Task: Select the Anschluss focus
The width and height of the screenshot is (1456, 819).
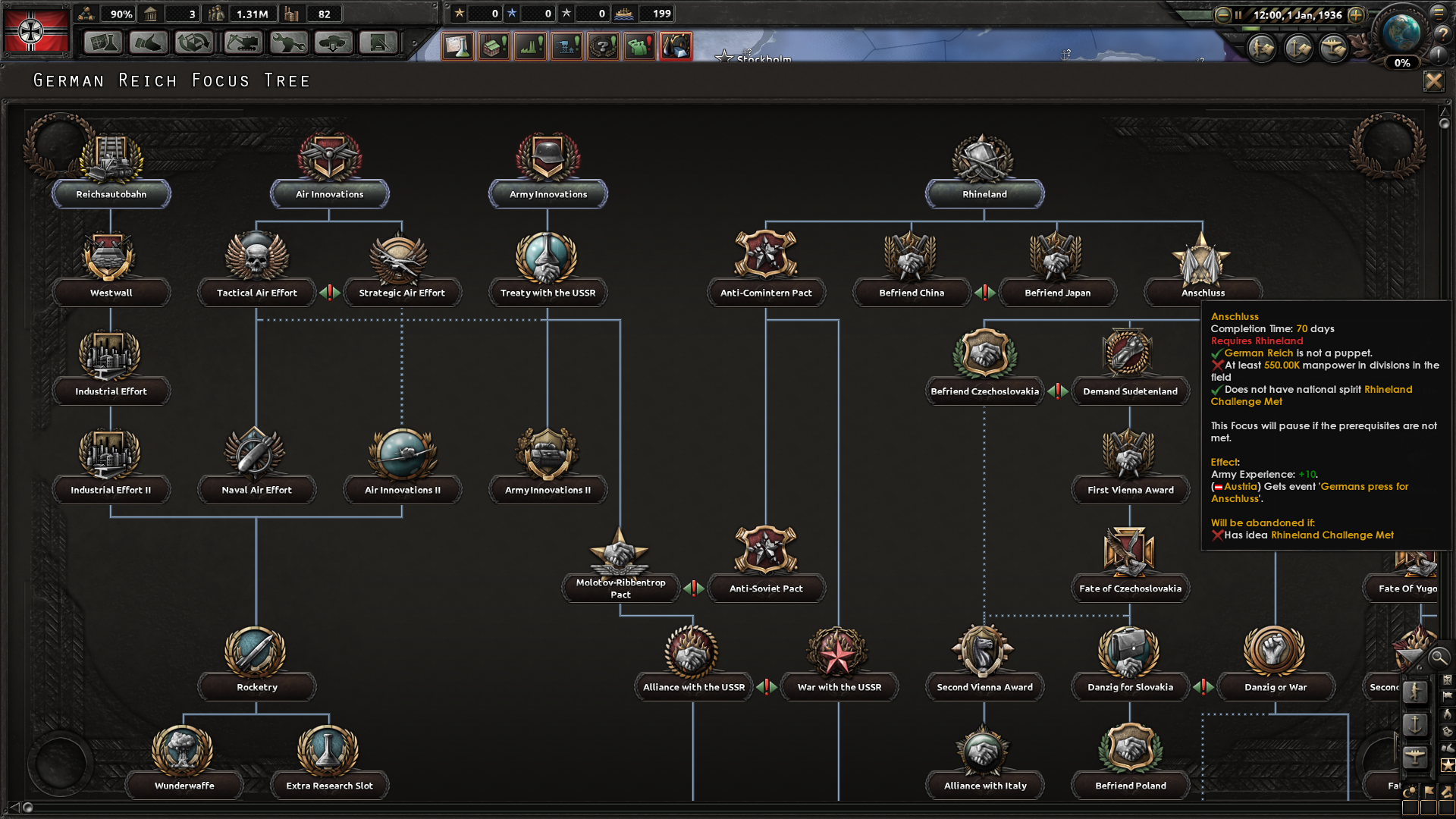Action: tap(1203, 269)
